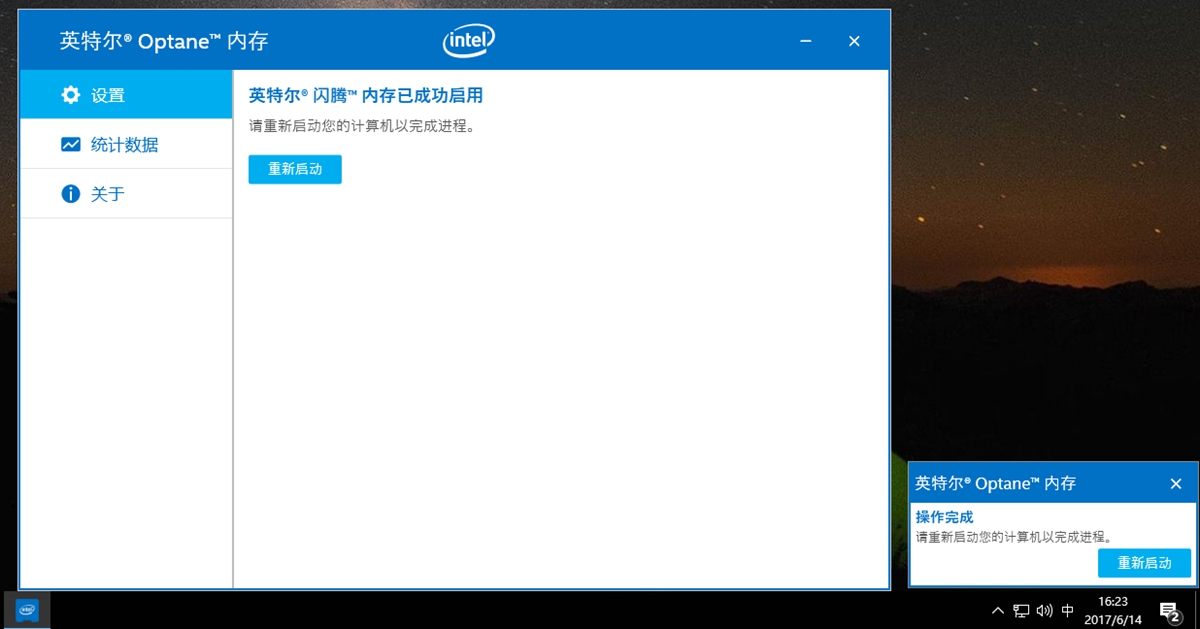Click the 重新启动 button in main panel
Screen dimensions: 1200x629
click(x=295, y=169)
